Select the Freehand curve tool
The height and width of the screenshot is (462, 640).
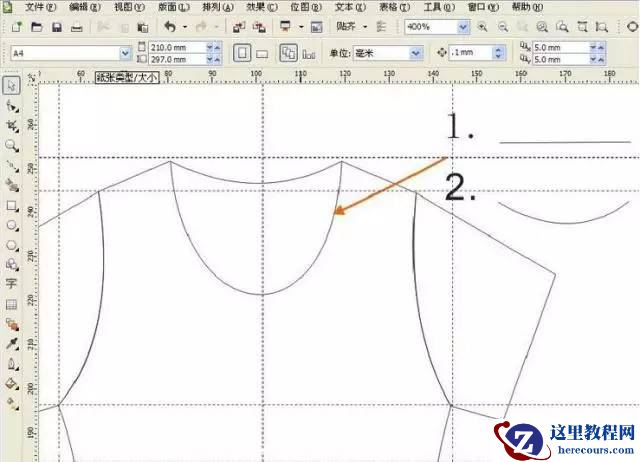(12, 167)
